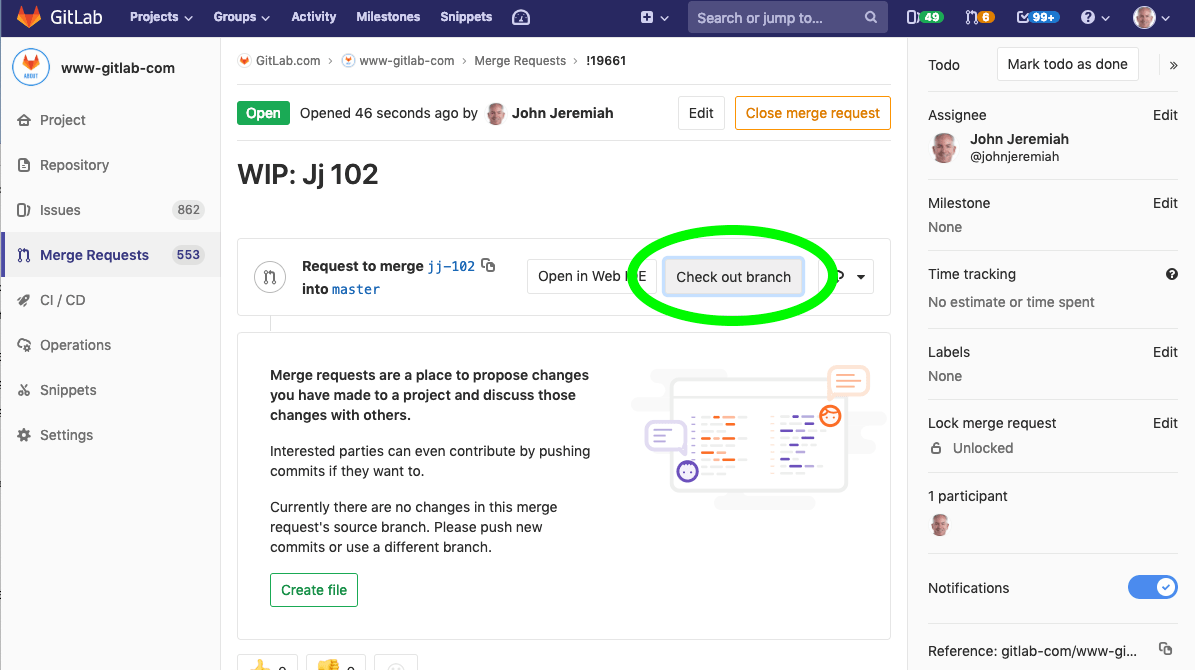Open the user avatar menu
Screen dimensions: 1195x670
[1151, 18]
